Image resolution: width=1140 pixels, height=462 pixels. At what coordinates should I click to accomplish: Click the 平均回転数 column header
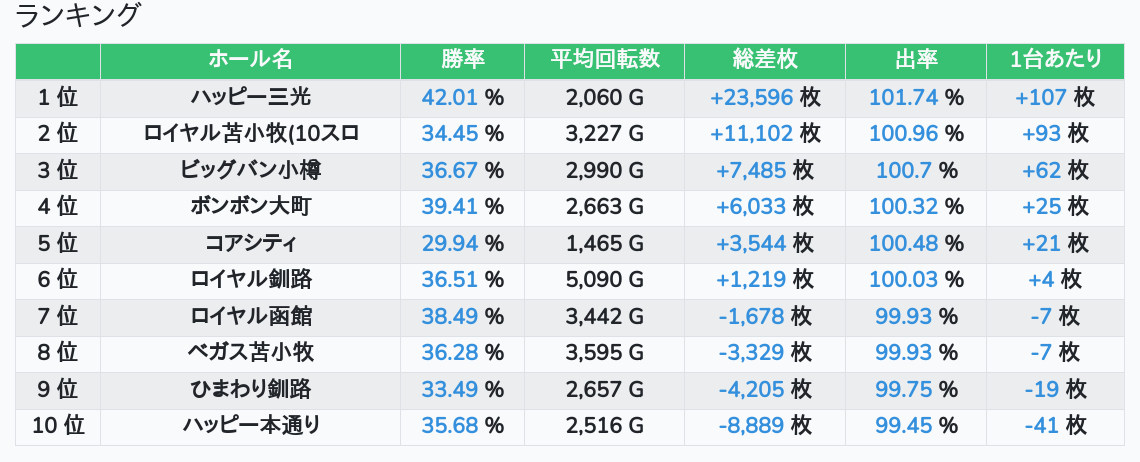click(604, 60)
